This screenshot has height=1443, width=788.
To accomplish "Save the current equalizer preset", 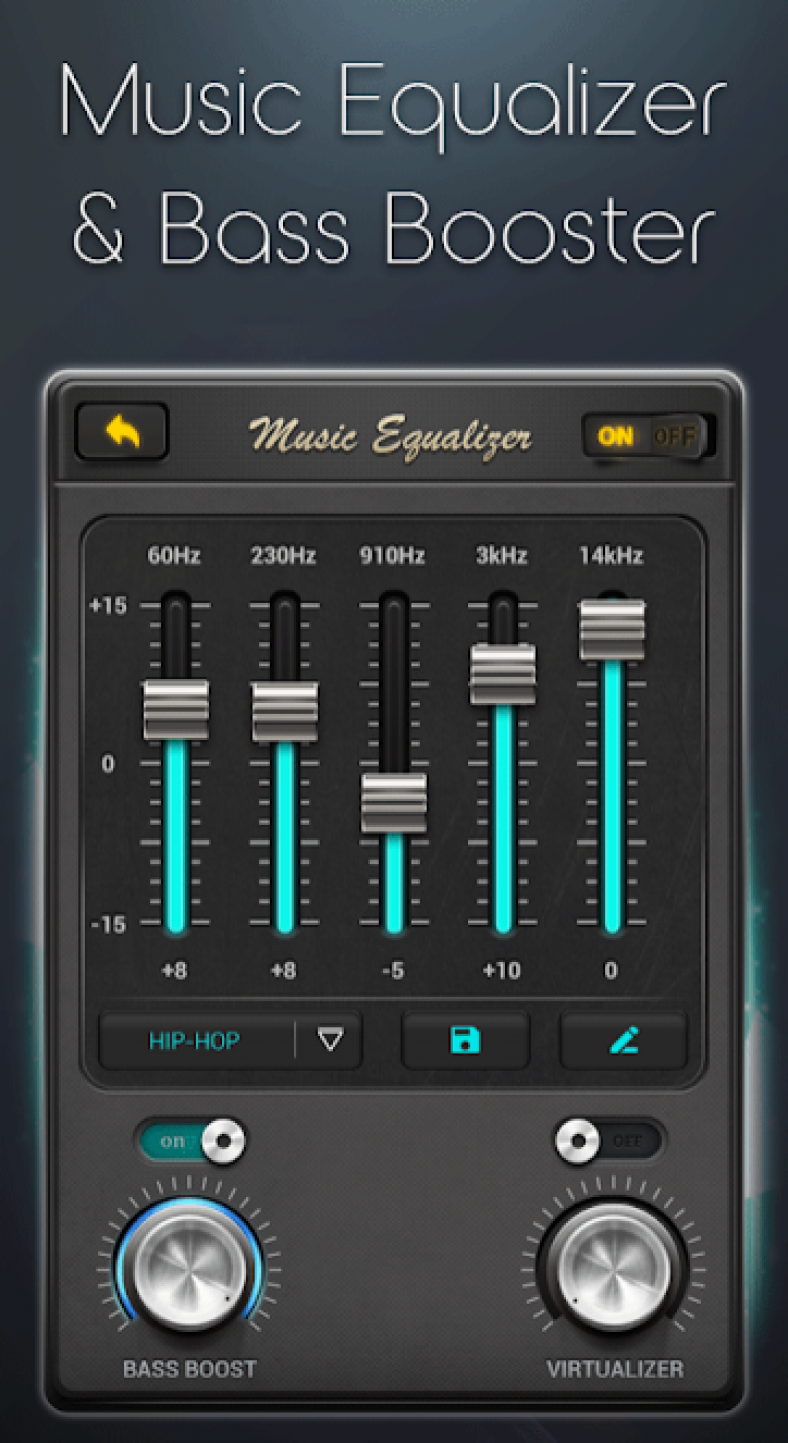I will (x=465, y=1041).
